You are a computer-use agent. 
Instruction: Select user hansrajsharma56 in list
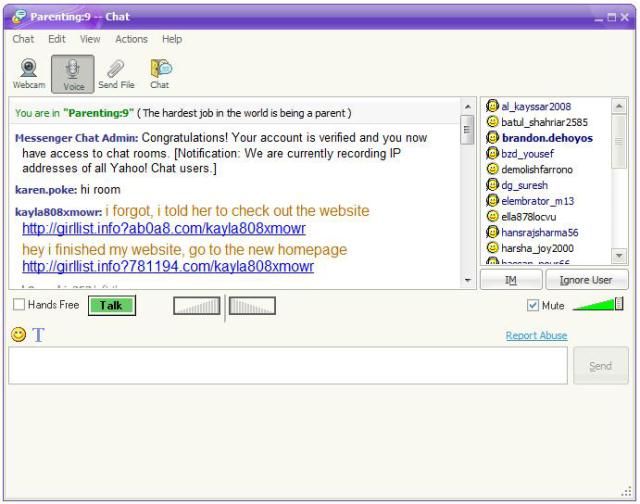(540, 233)
